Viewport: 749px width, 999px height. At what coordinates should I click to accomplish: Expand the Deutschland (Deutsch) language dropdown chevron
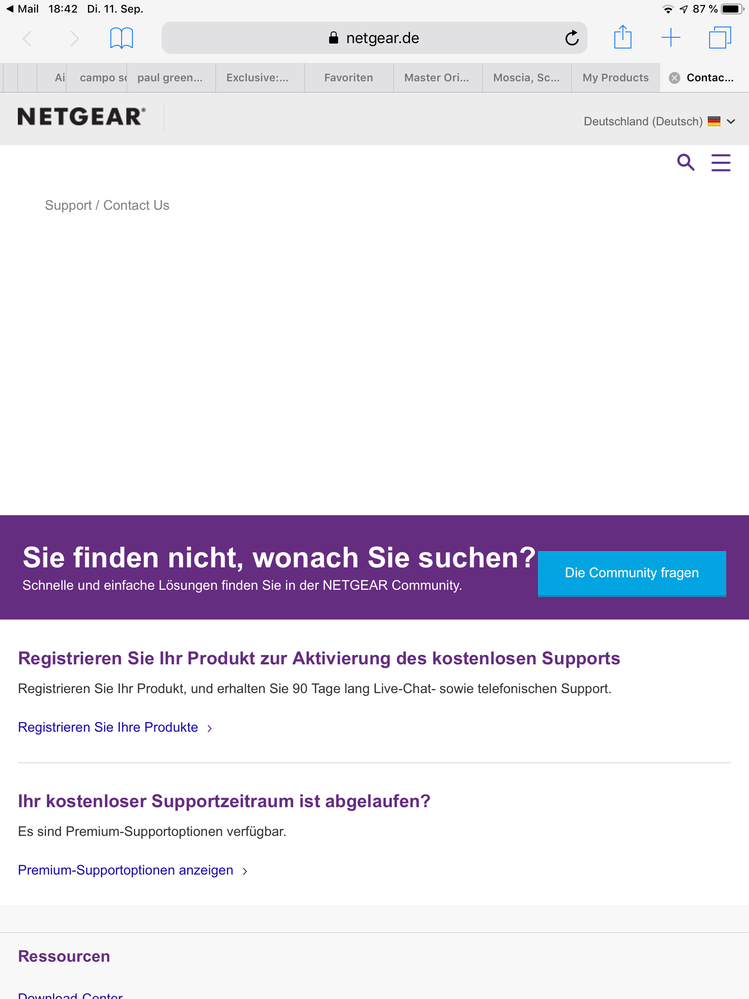(x=731, y=121)
